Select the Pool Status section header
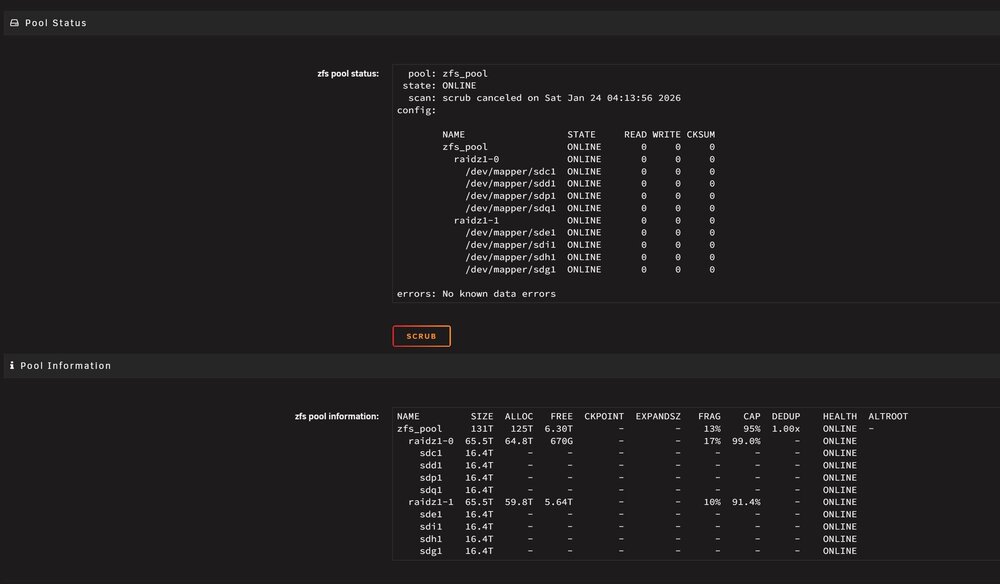This screenshot has width=1000, height=584. pyautogui.click(x=501, y=23)
